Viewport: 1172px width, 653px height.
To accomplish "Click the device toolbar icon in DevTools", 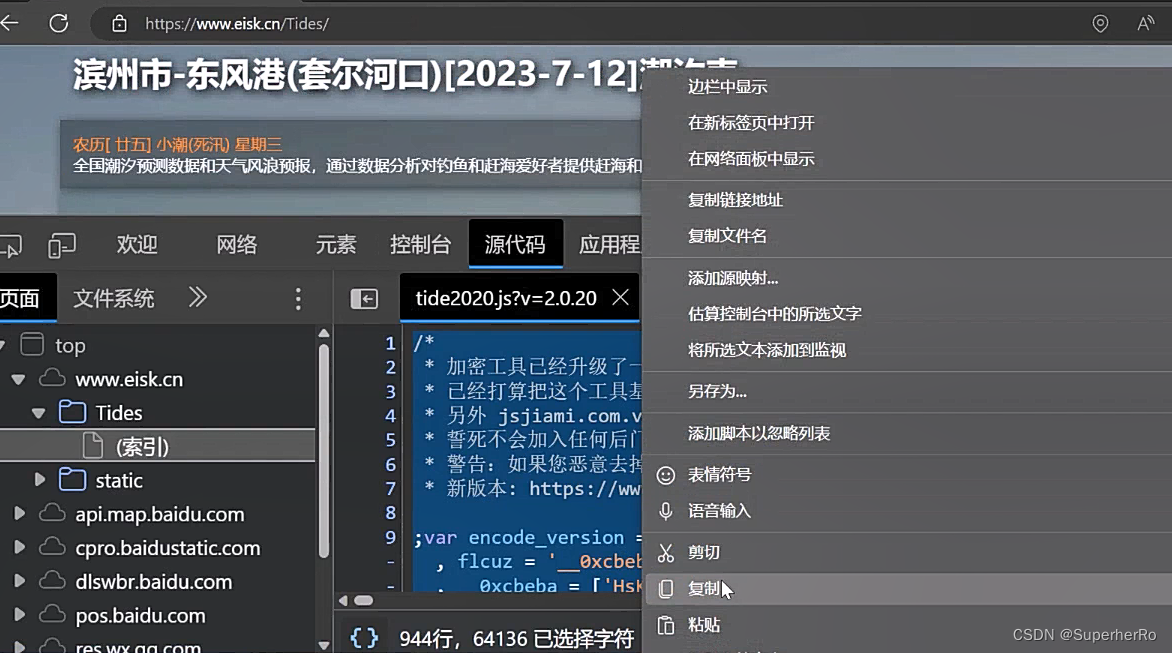I will coord(62,244).
